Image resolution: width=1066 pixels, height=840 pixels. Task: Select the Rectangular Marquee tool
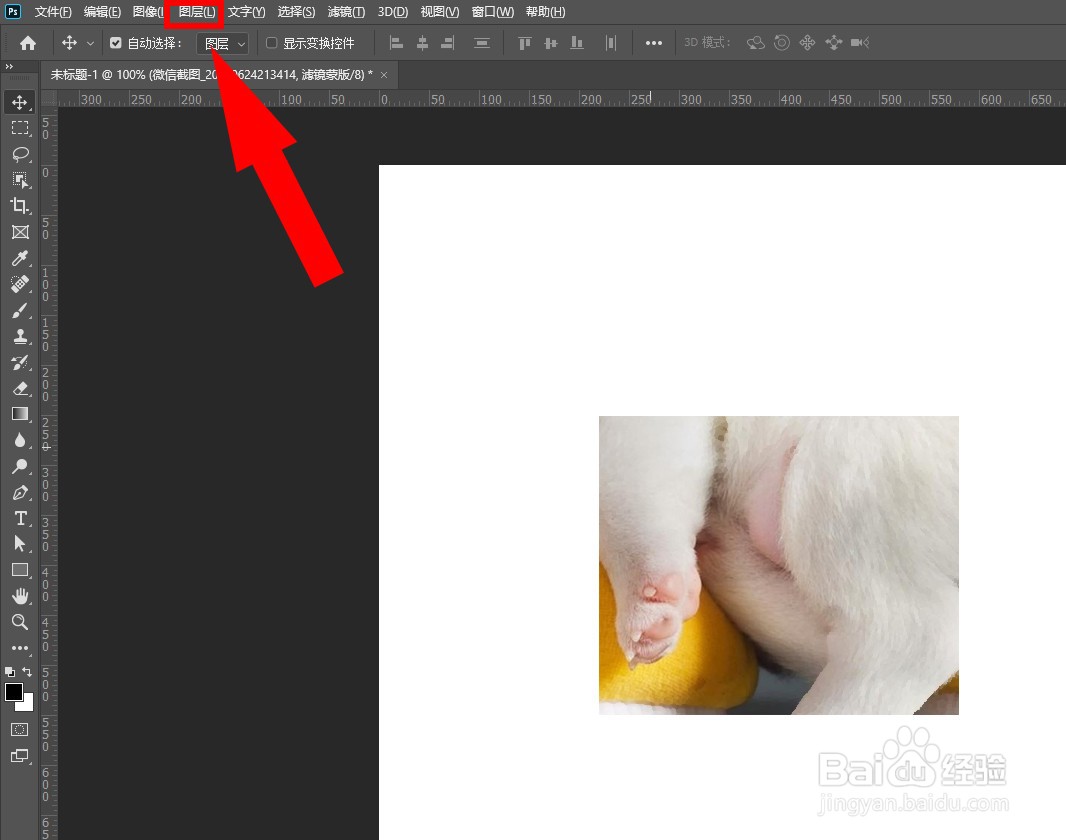[x=20, y=128]
